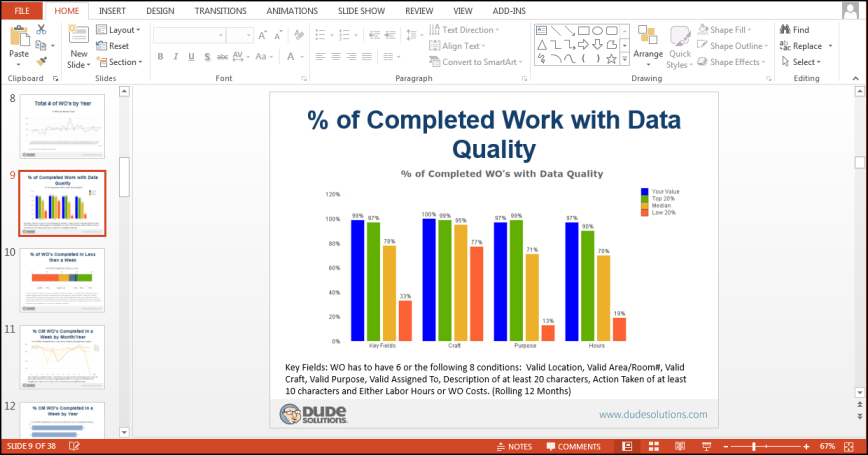868x455 pixels.
Task: Toggle Underline formatting
Action: (x=192, y=56)
